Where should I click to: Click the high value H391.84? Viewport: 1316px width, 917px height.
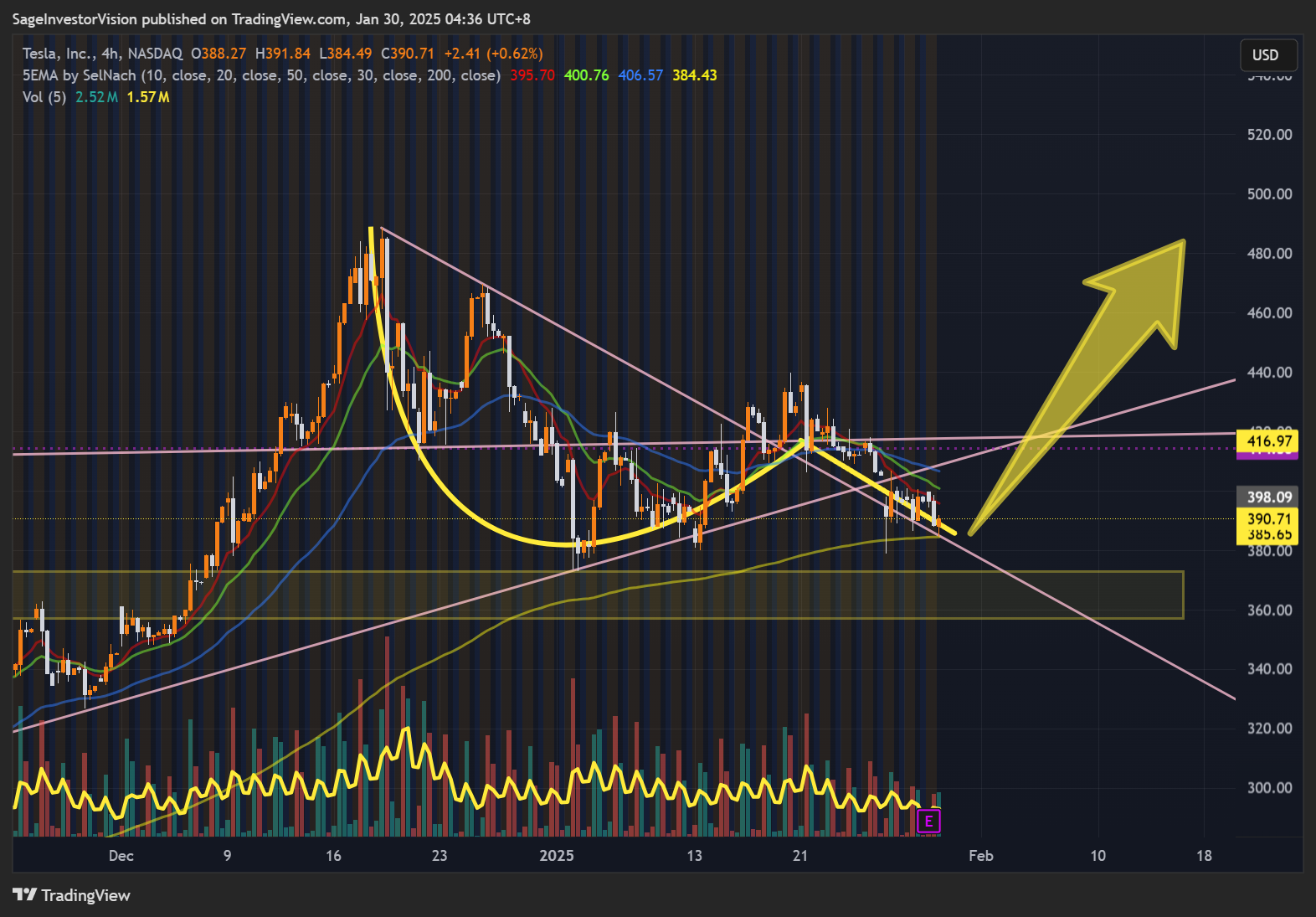click(x=283, y=54)
